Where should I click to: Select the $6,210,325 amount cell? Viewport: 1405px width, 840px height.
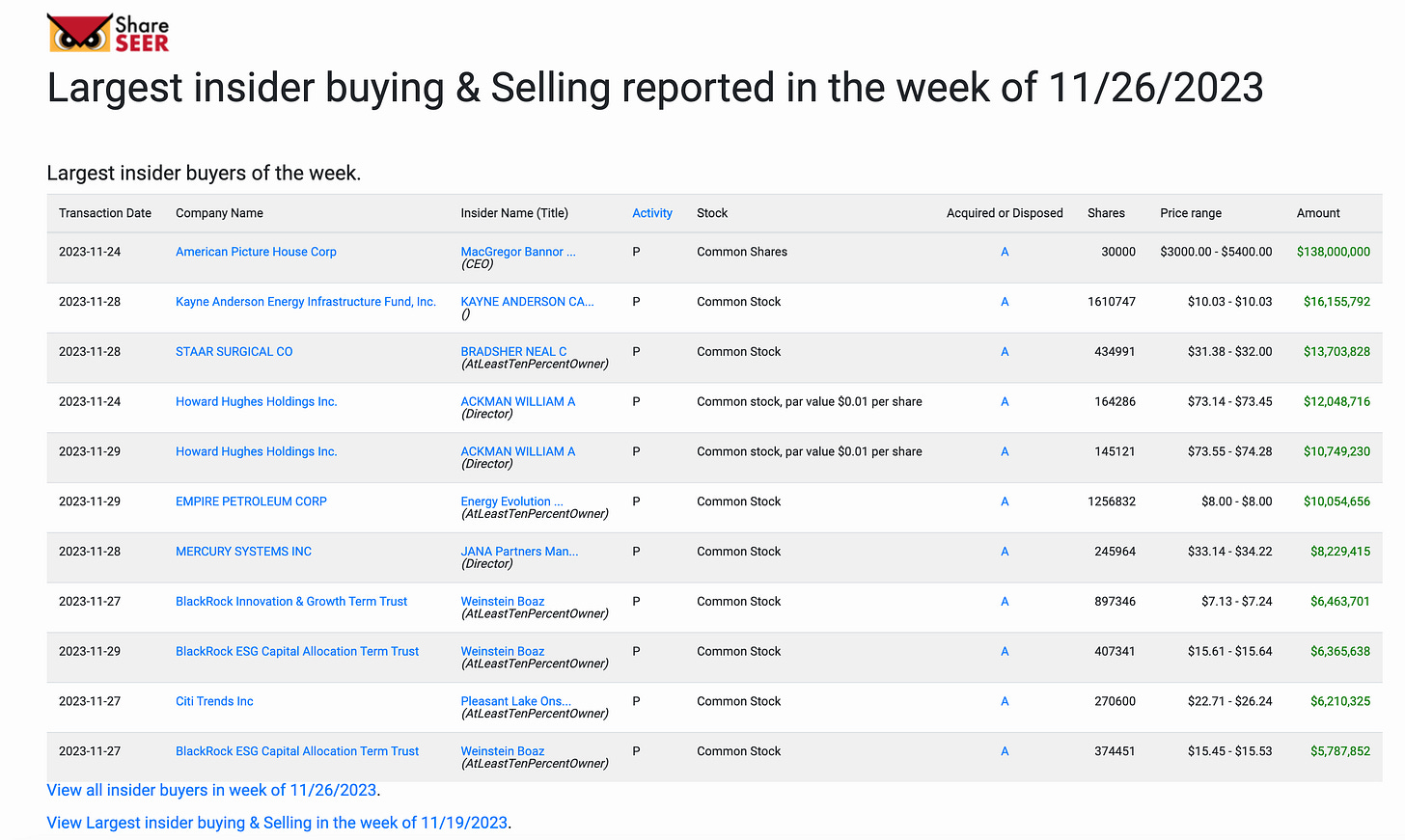(1340, 701)
